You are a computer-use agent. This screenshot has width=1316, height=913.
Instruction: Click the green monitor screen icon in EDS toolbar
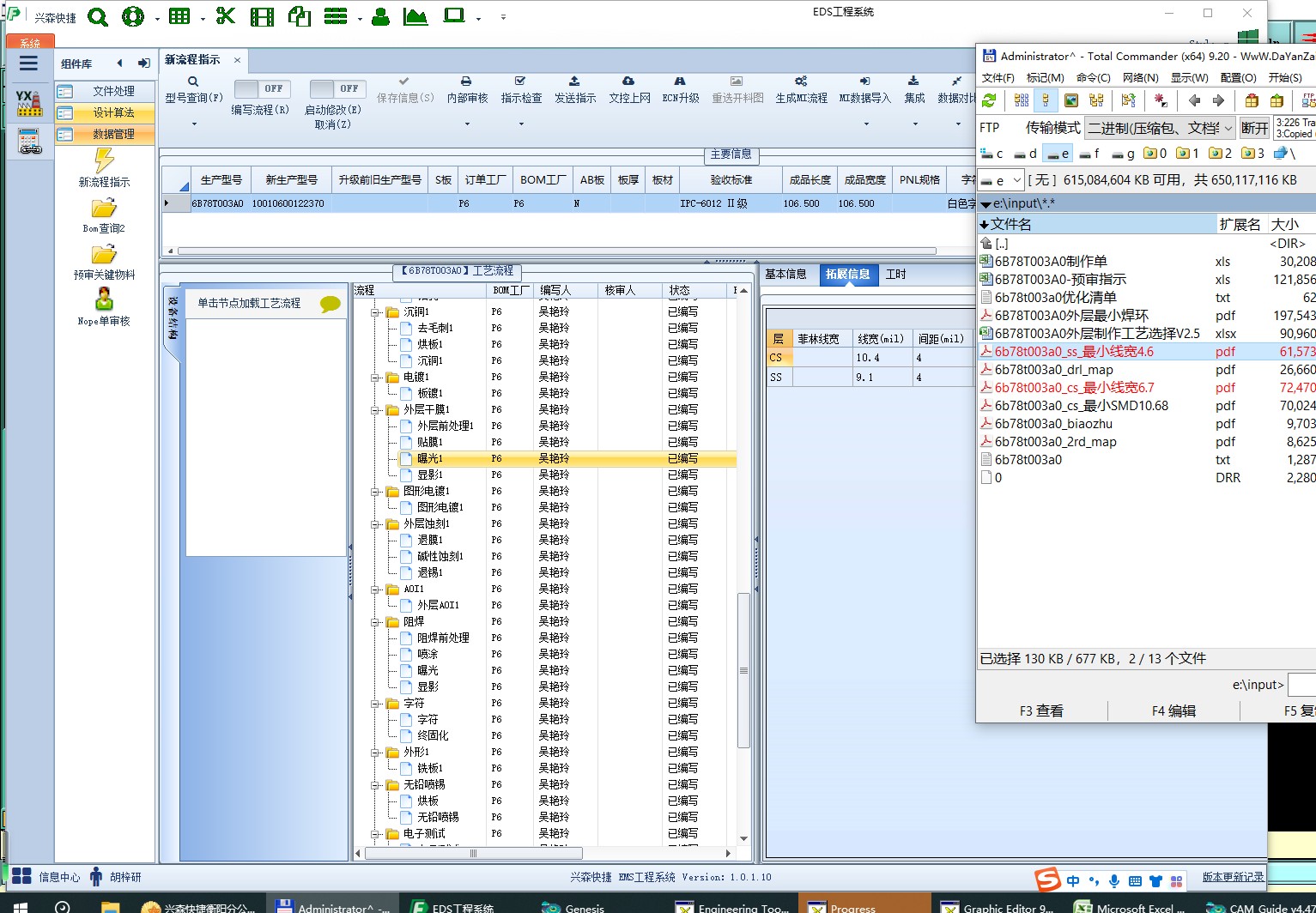(454, 15)
